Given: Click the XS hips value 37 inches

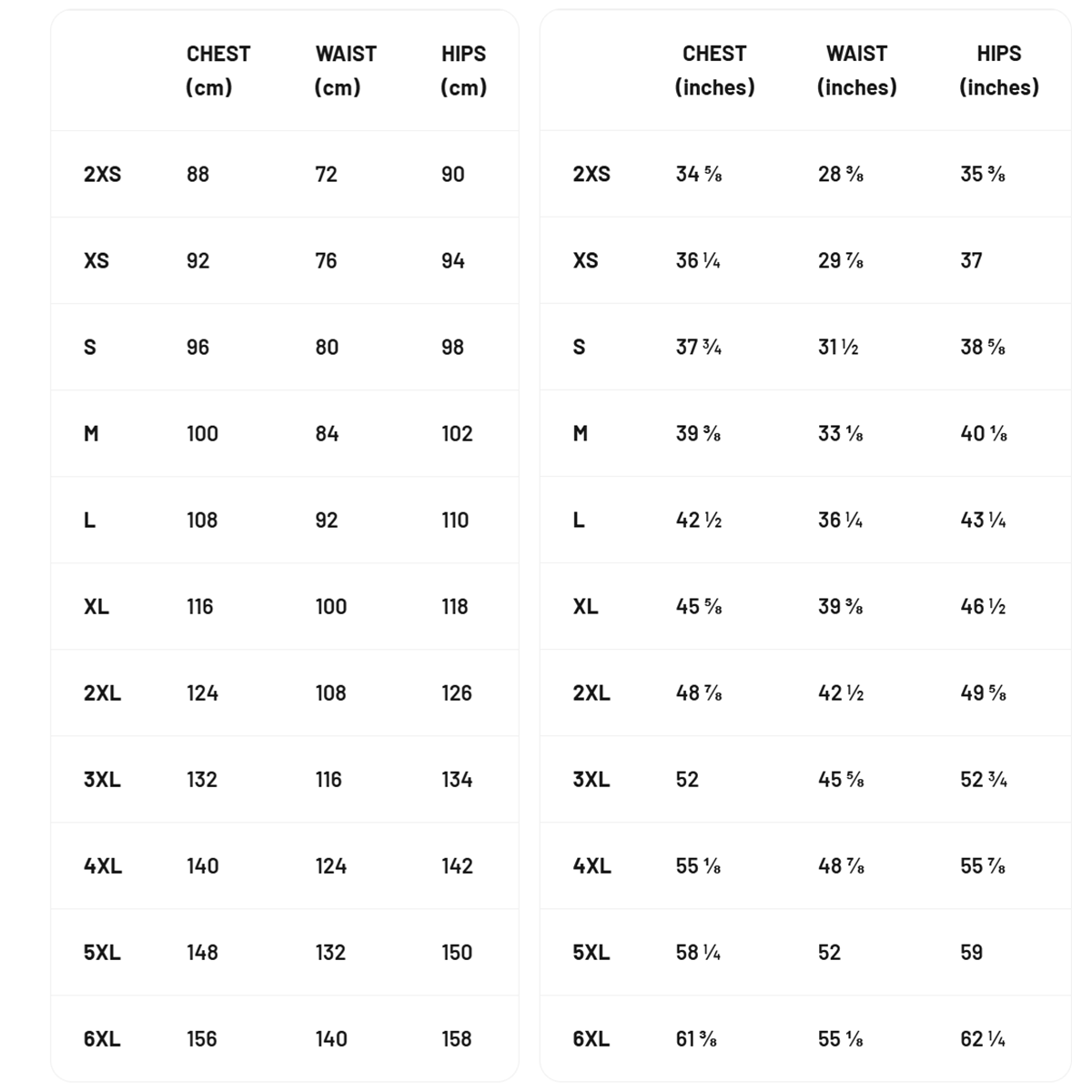Looking at the screenshot, I should pos(971,260).
